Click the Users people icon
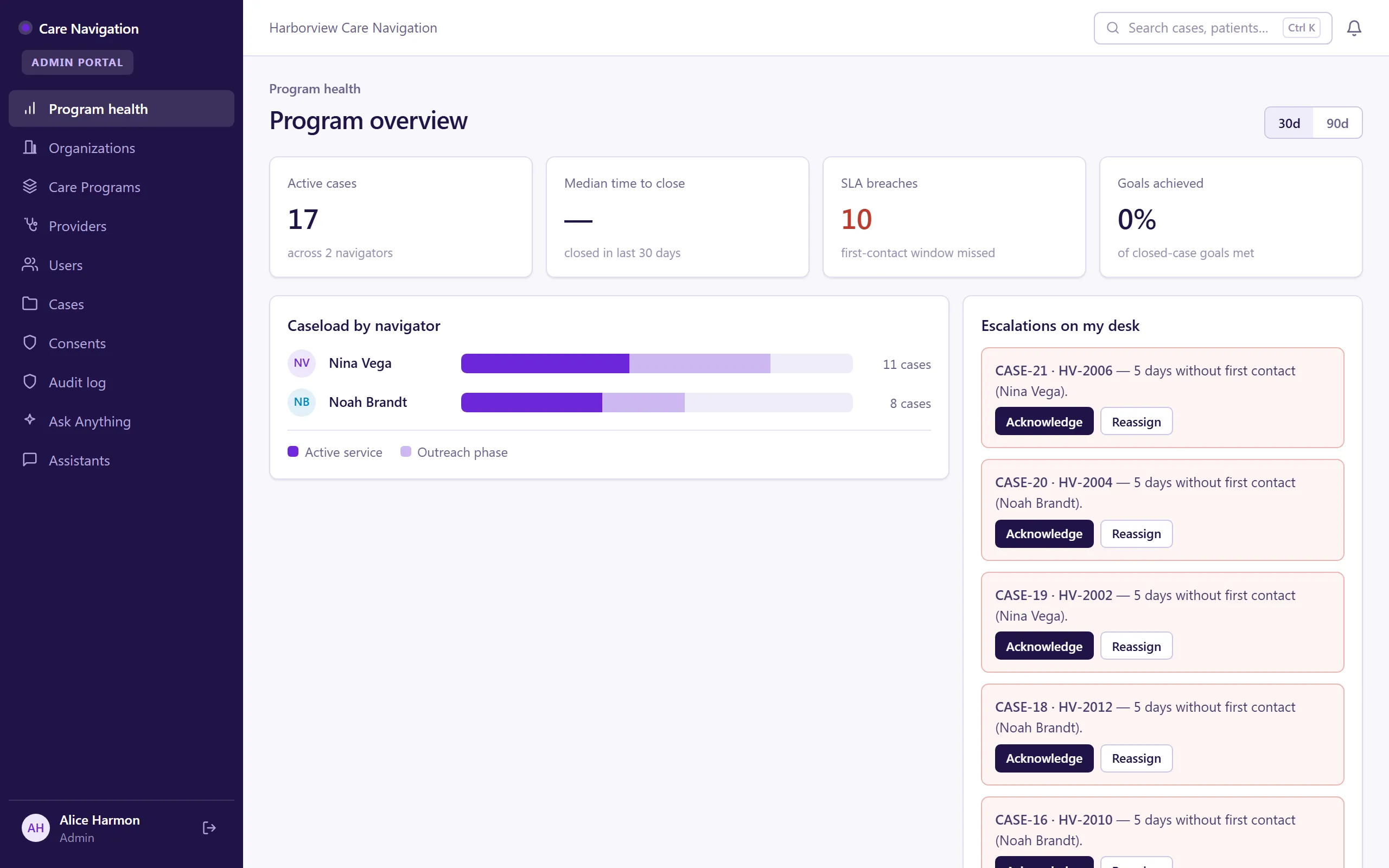Image resolution: width=1389 pixels, height=868 pixels. tap(30, 265)
